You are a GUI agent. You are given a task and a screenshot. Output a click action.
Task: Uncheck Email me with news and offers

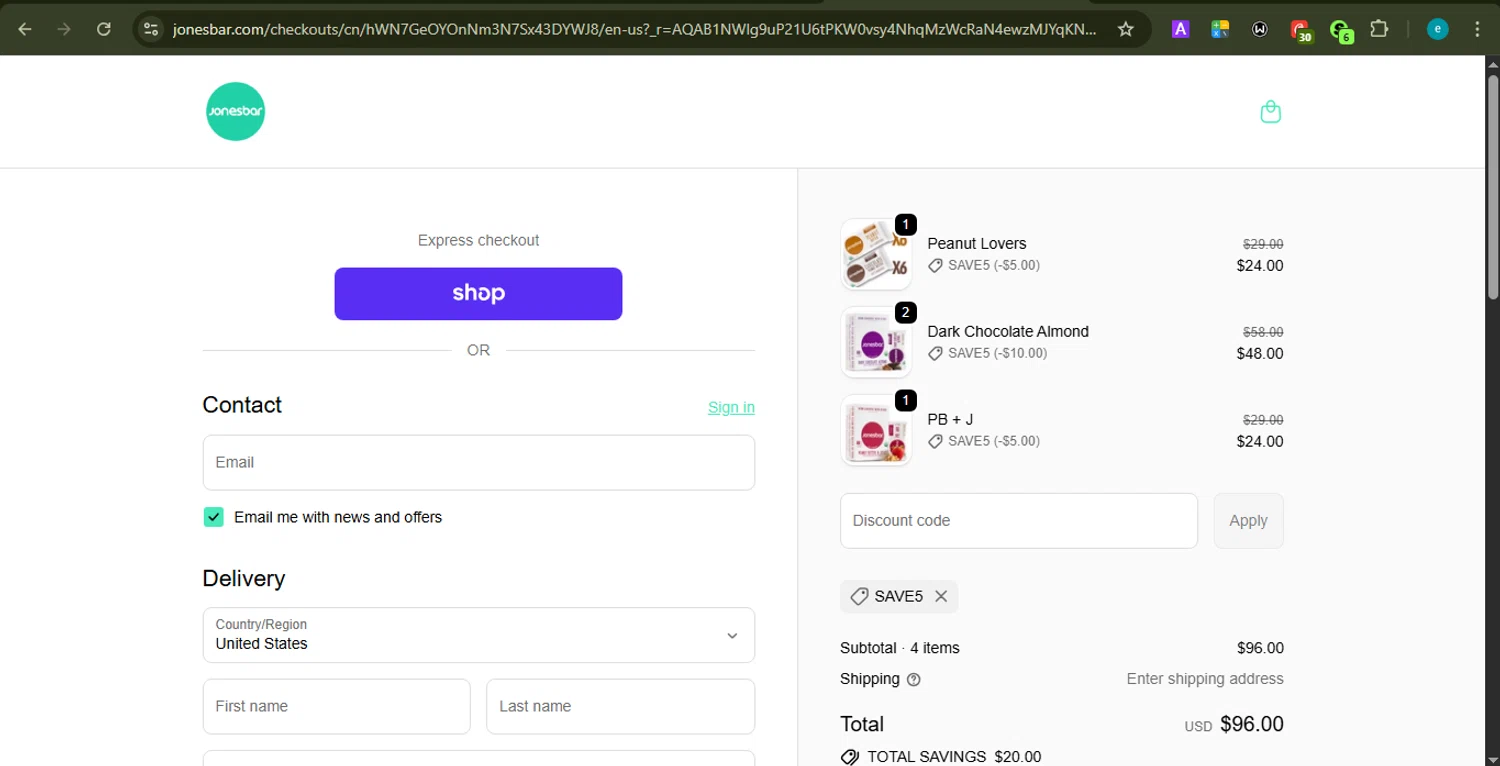coord(213,517)
